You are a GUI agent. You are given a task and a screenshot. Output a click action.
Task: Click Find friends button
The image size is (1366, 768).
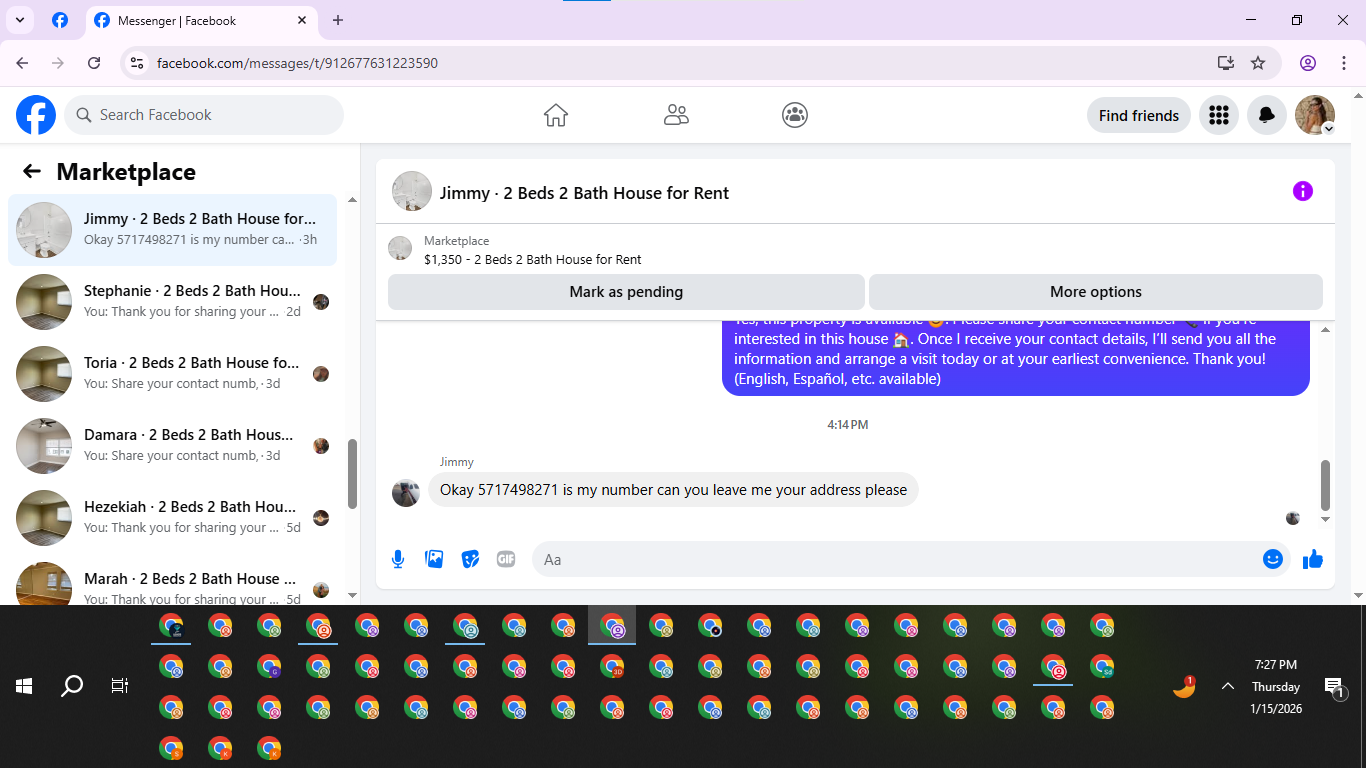pyautogui.click(x=1139, y=115)
